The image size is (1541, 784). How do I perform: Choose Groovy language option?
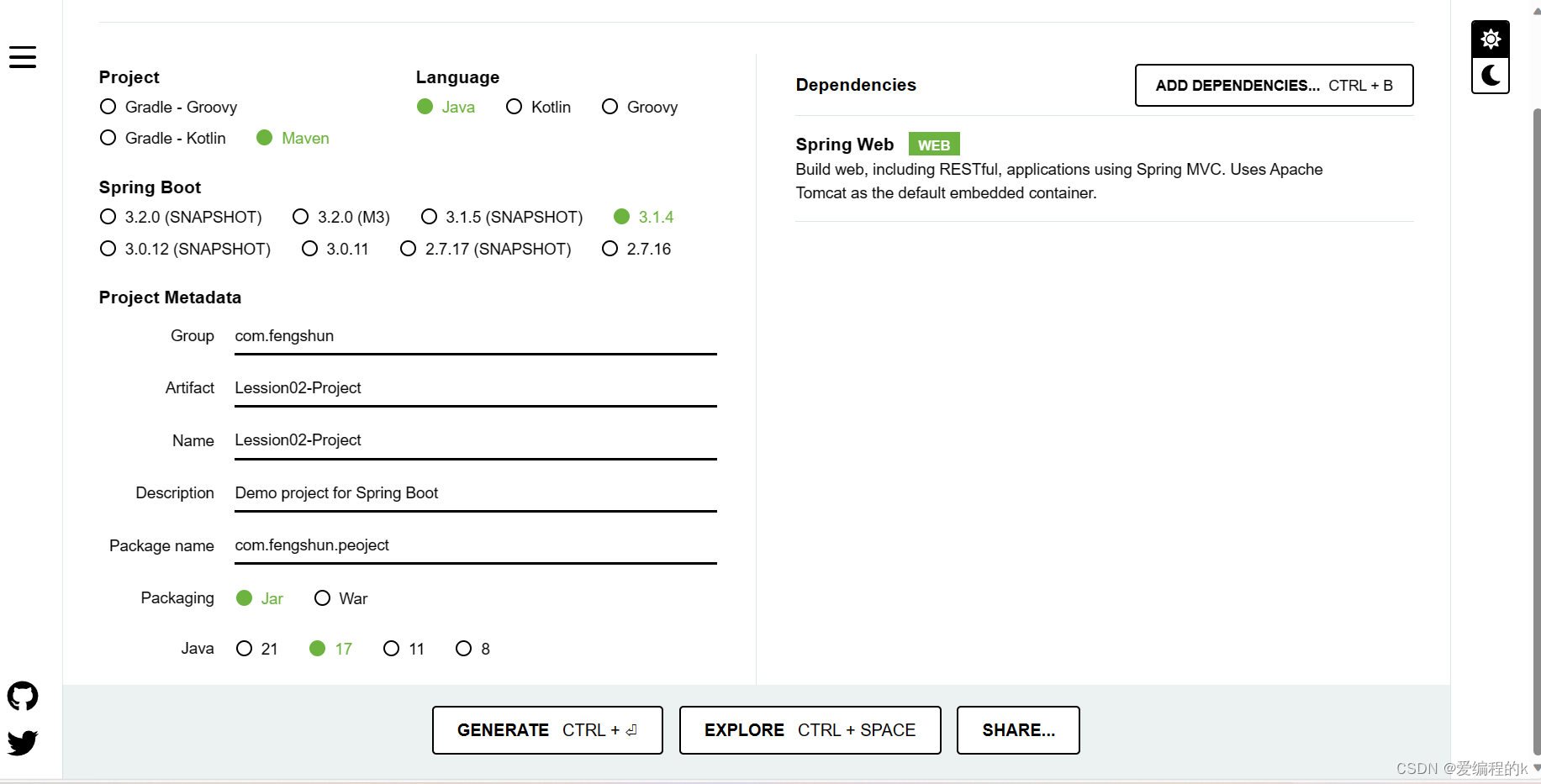[640, 107]
